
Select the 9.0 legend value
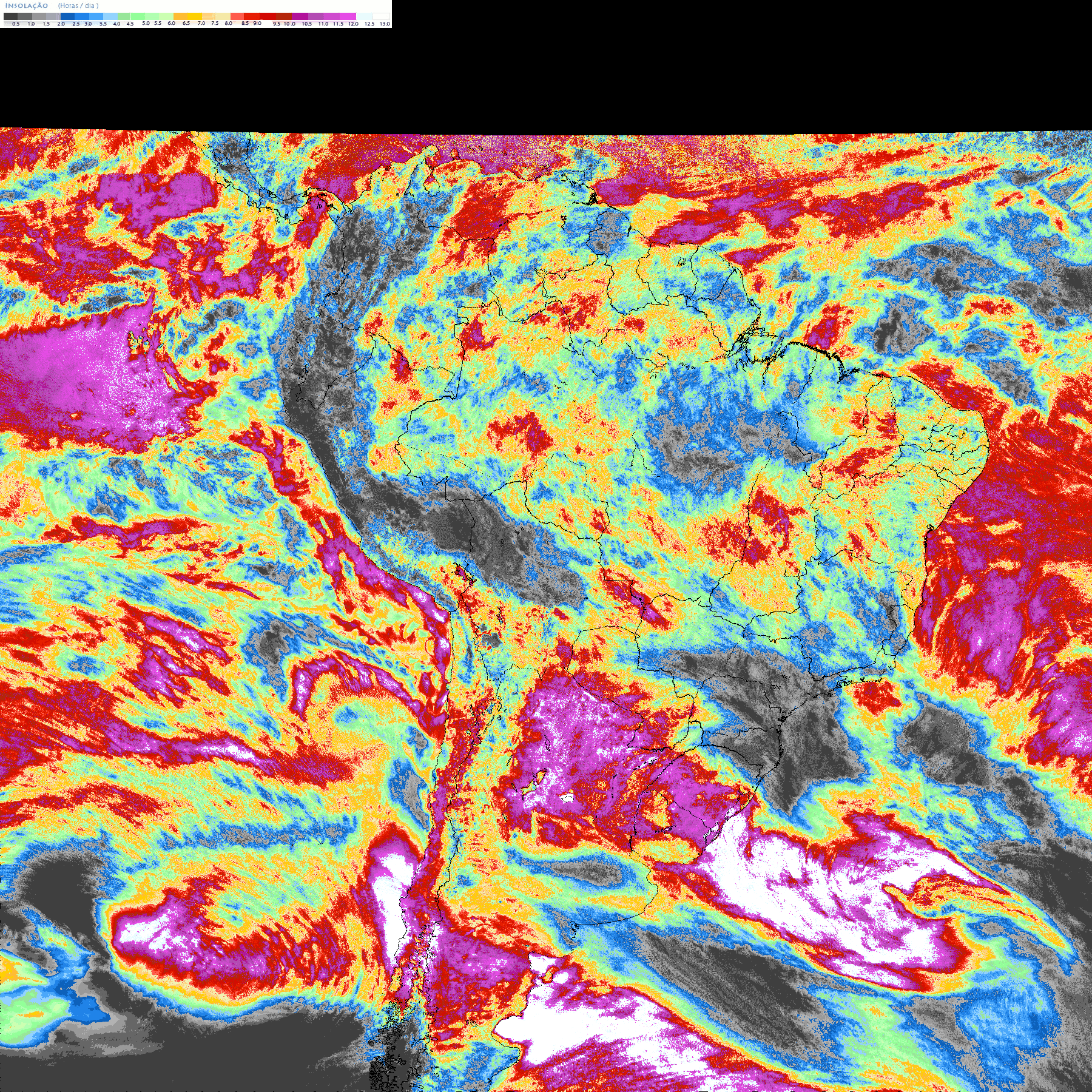pyautogui.click(x=257, y=23)
